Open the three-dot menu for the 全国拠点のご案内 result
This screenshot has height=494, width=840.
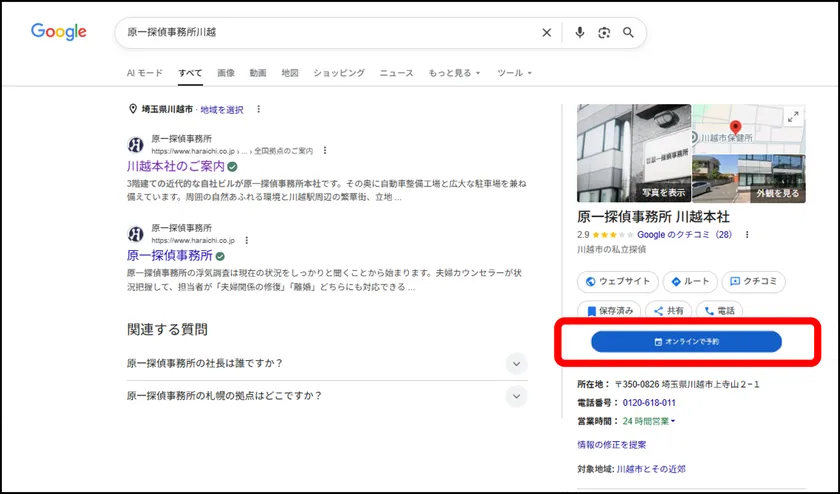pyautogui.click(x=325, y=151)
